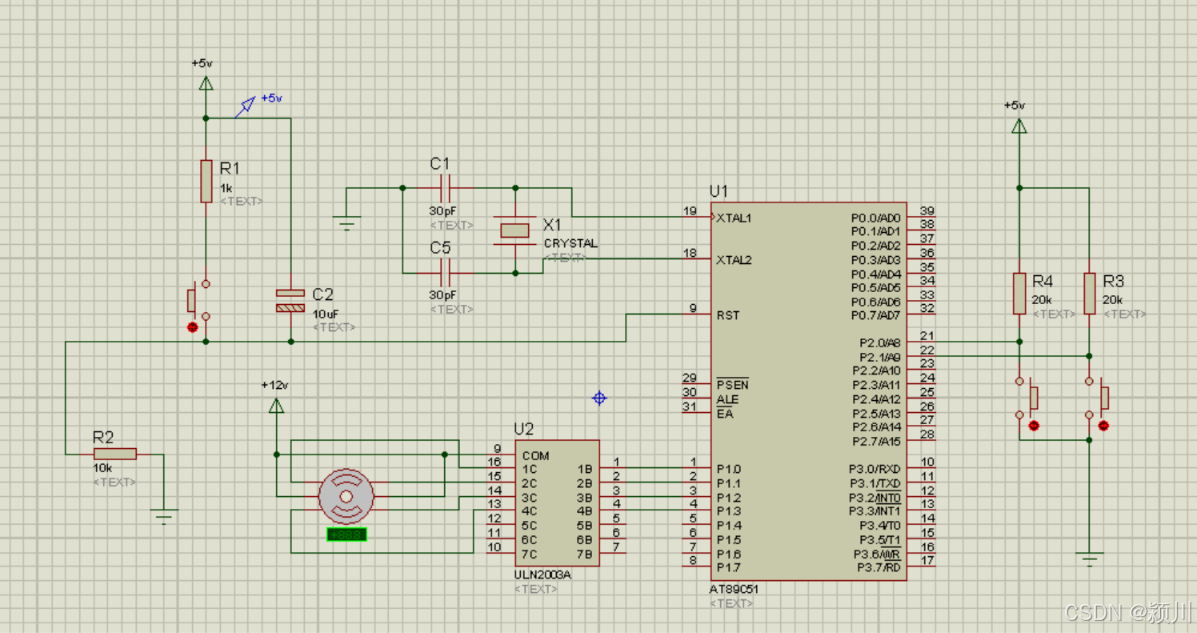1197x633 pixels.
Task: Click the P3.7/RD pin label
Action: click(x=879, y=567)
